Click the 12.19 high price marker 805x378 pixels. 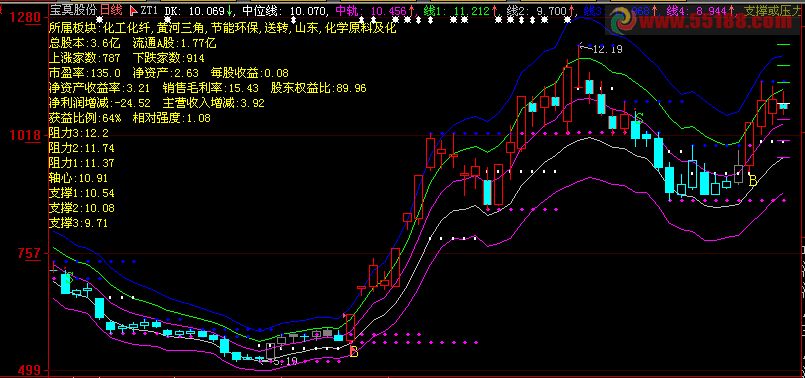pyautogui.click(x=607, y=49)
